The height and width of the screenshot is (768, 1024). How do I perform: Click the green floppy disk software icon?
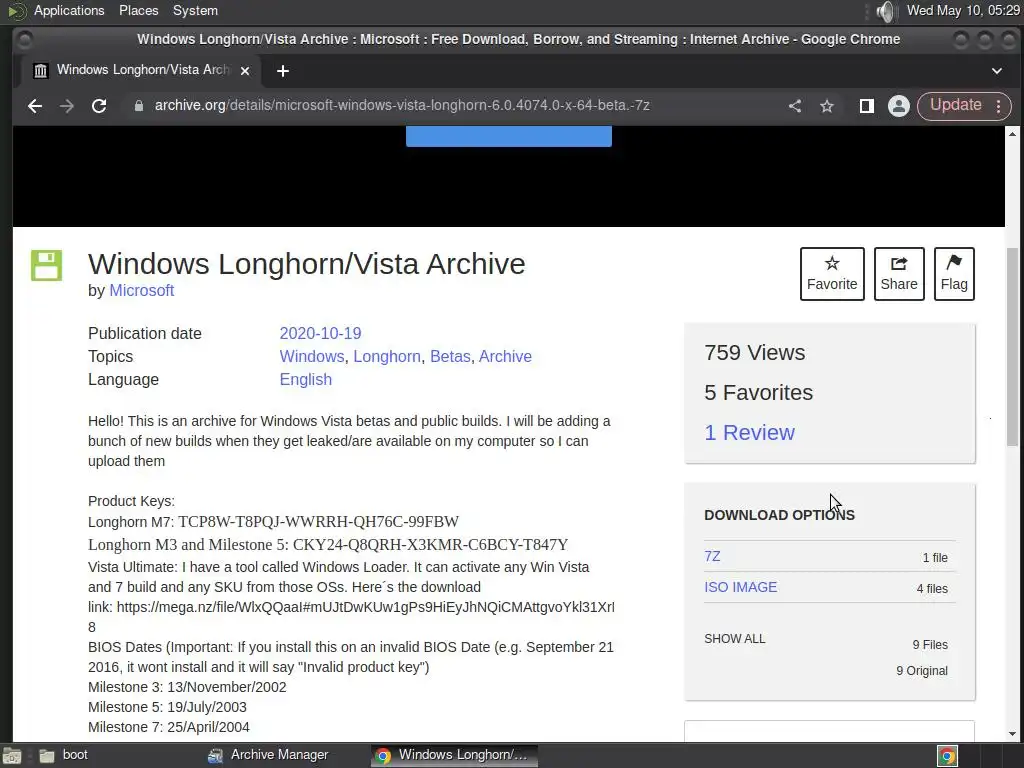(46, 265)
